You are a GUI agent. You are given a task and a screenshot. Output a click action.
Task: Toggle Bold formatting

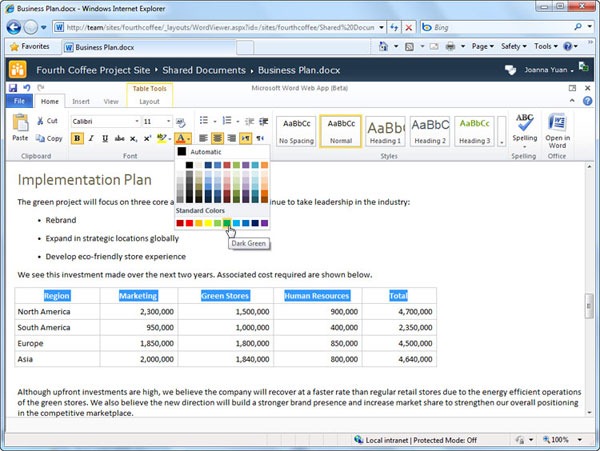[x=77, y=138]
